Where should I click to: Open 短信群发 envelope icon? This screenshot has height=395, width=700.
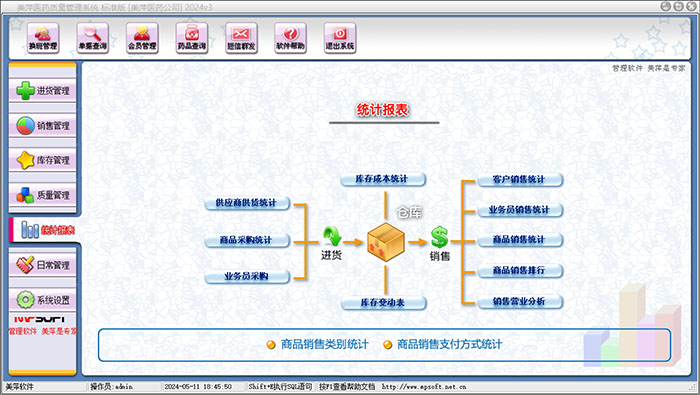coord(241,38)
